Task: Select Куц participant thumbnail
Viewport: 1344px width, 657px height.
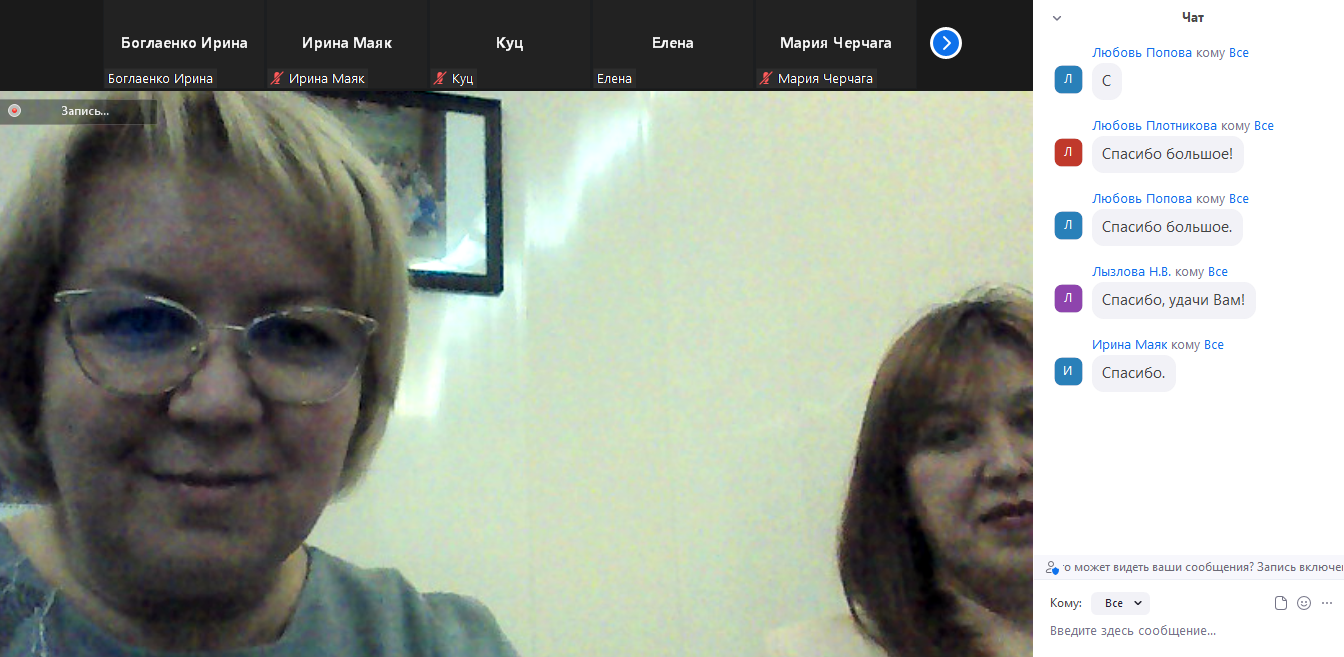Action: 510,45
